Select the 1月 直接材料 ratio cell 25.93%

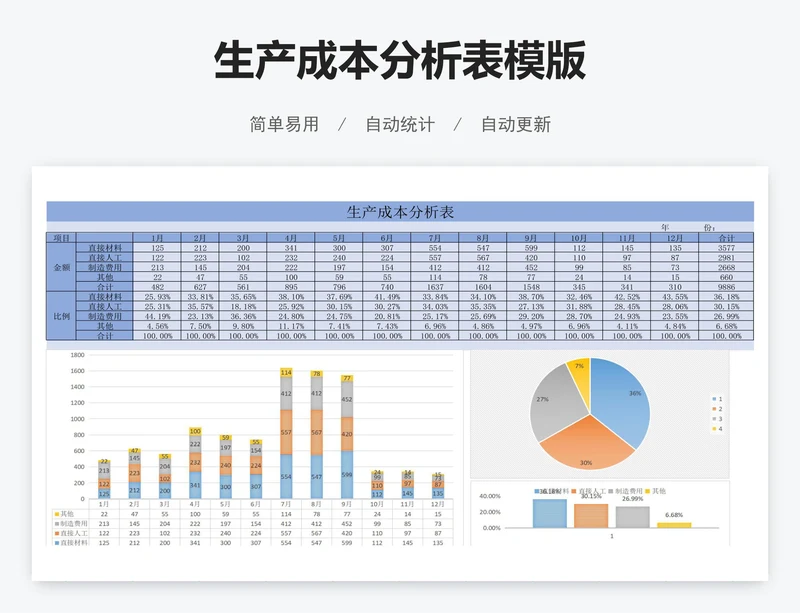157,297
